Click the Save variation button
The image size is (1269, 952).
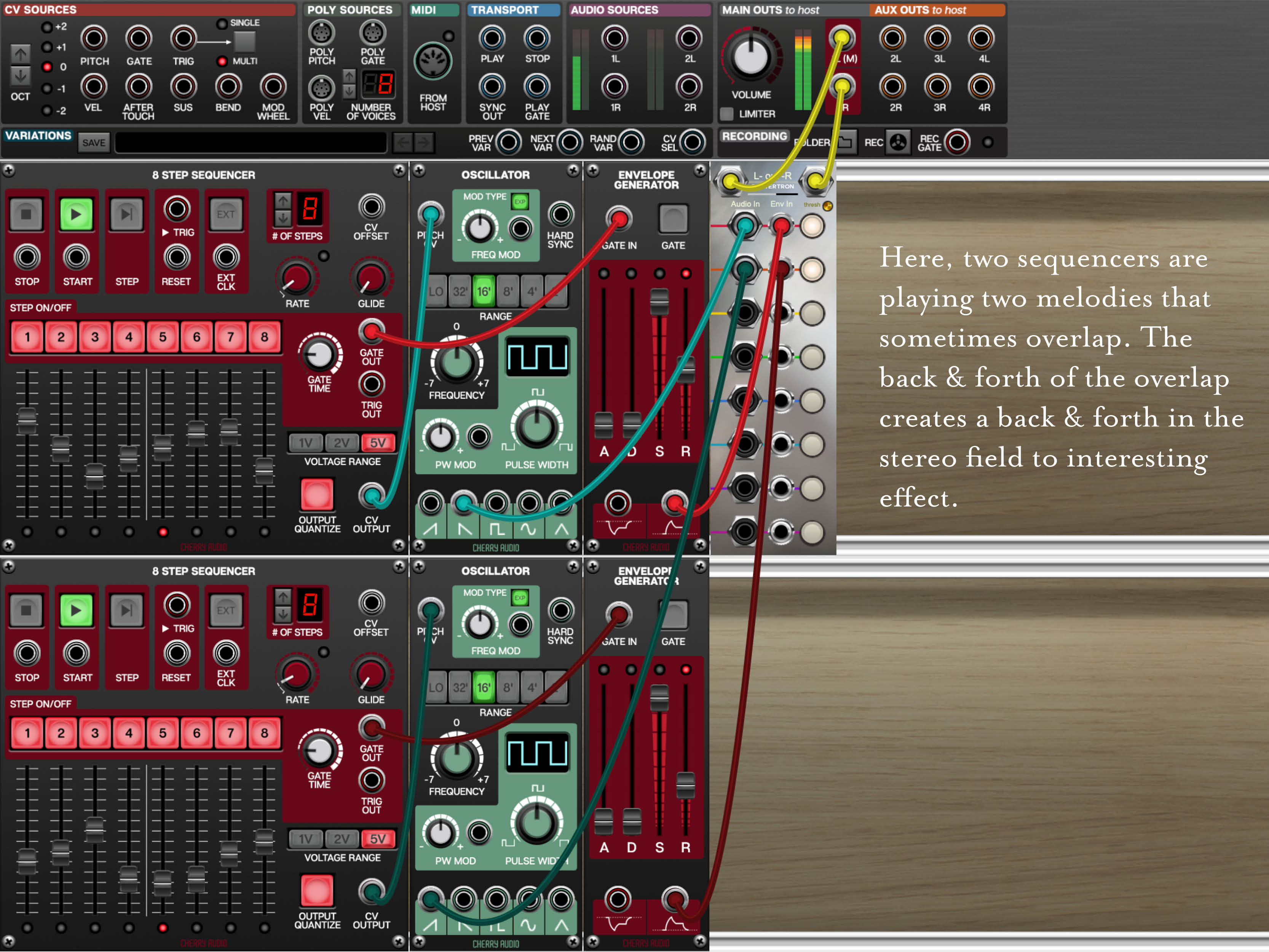tap(94, 143)
